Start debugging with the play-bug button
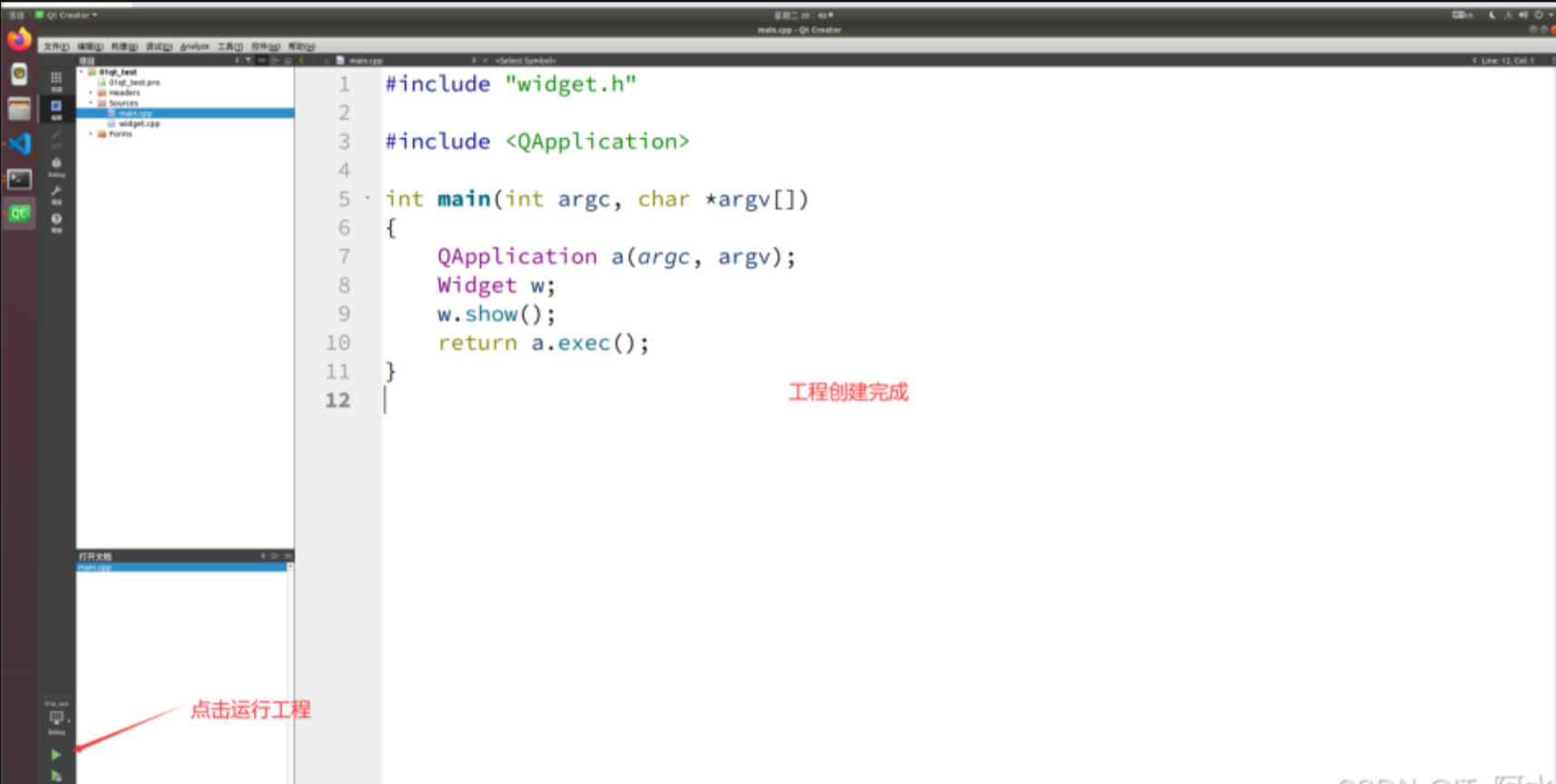 click(x=55, y=776)
